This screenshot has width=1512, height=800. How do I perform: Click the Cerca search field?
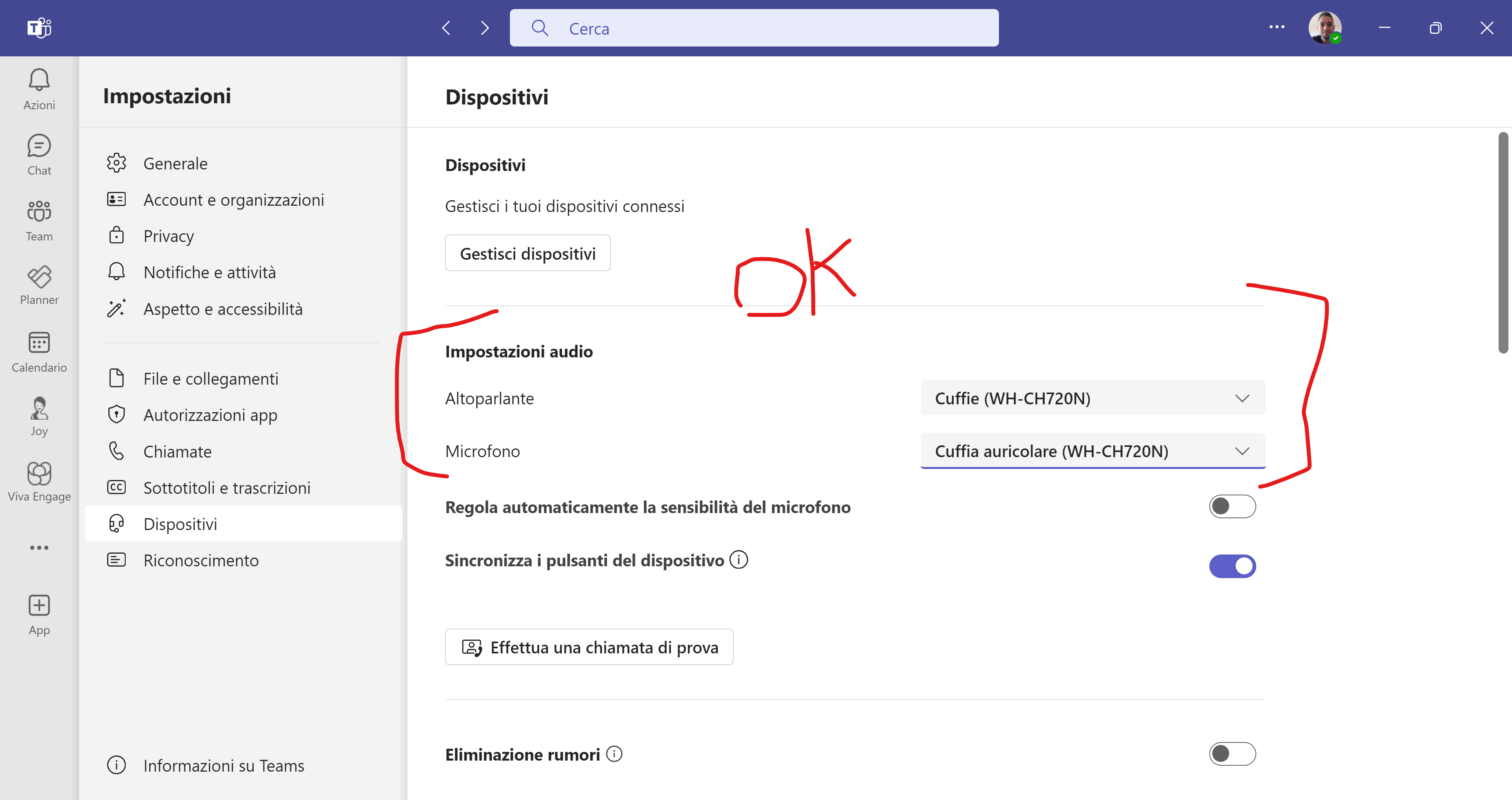tap(754, 28)
